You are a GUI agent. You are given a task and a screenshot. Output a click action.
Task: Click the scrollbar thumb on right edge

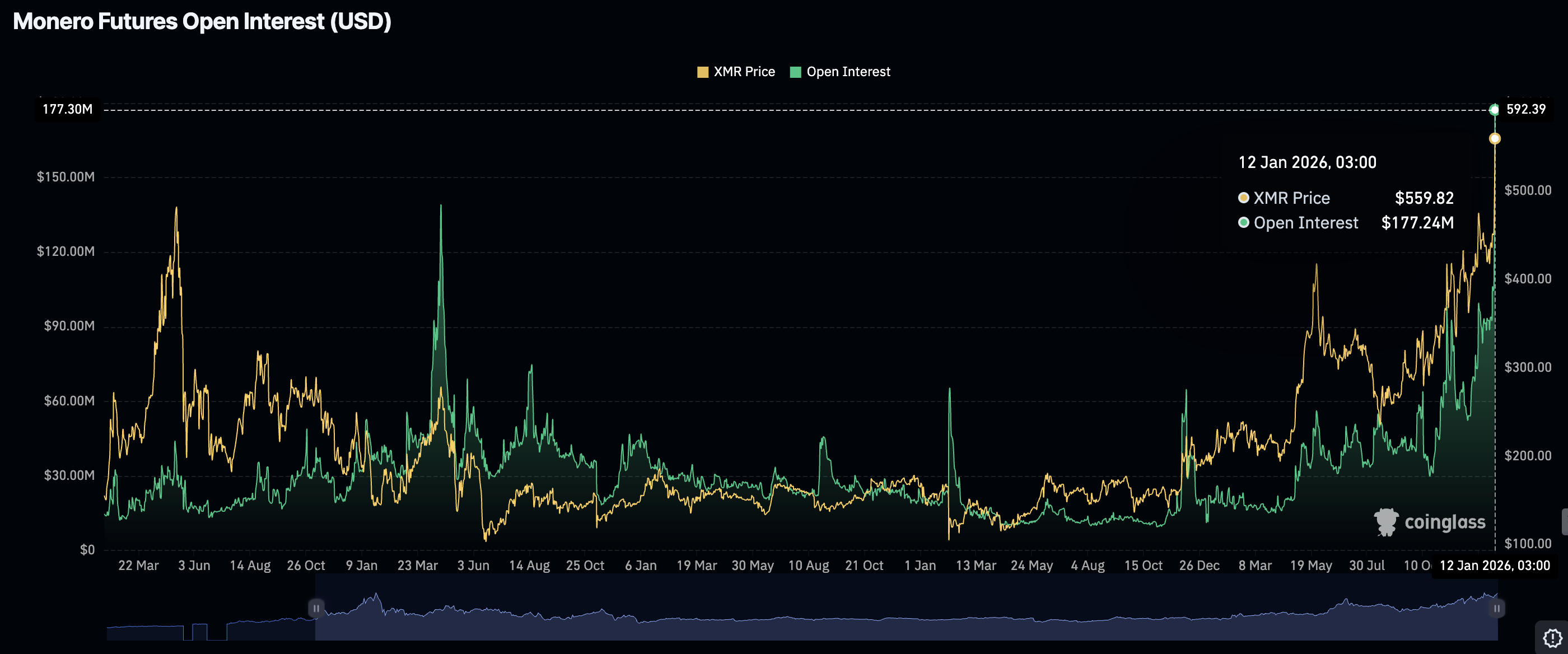(x=1564, y=522)
